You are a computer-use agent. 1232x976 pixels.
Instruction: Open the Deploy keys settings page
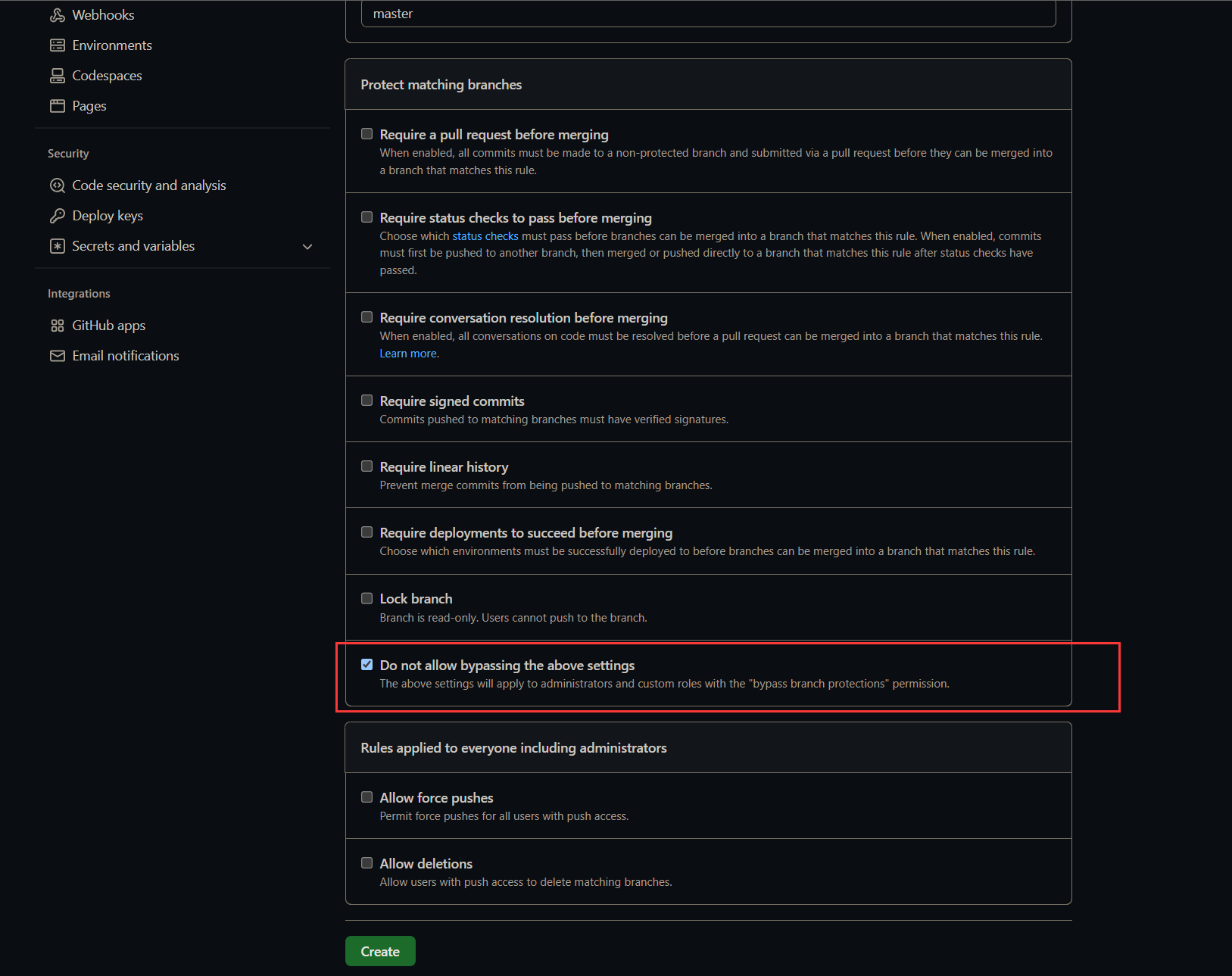(x=108, y=216)
